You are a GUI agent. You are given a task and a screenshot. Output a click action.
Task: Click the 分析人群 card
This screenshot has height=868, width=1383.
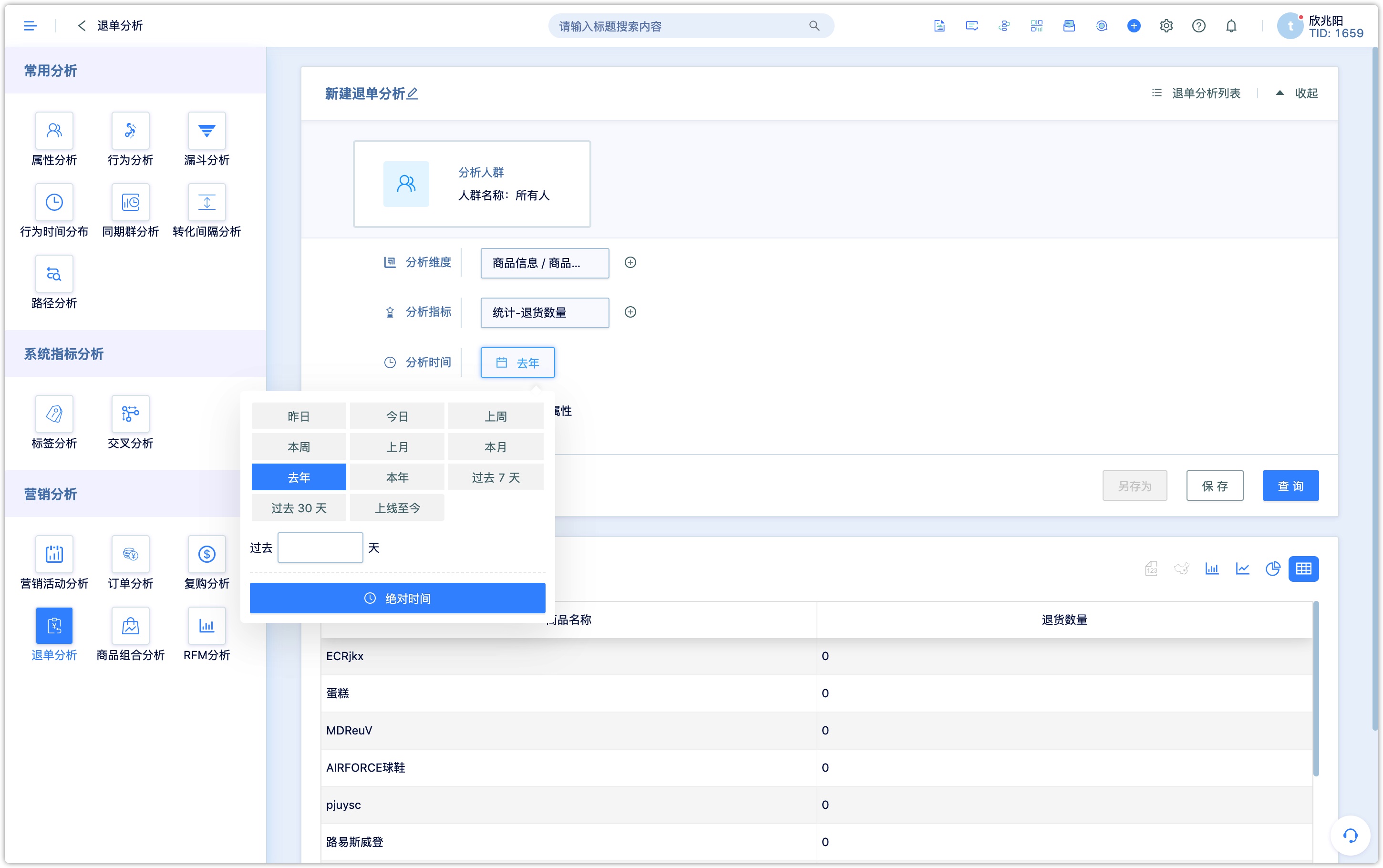[472, 184]
